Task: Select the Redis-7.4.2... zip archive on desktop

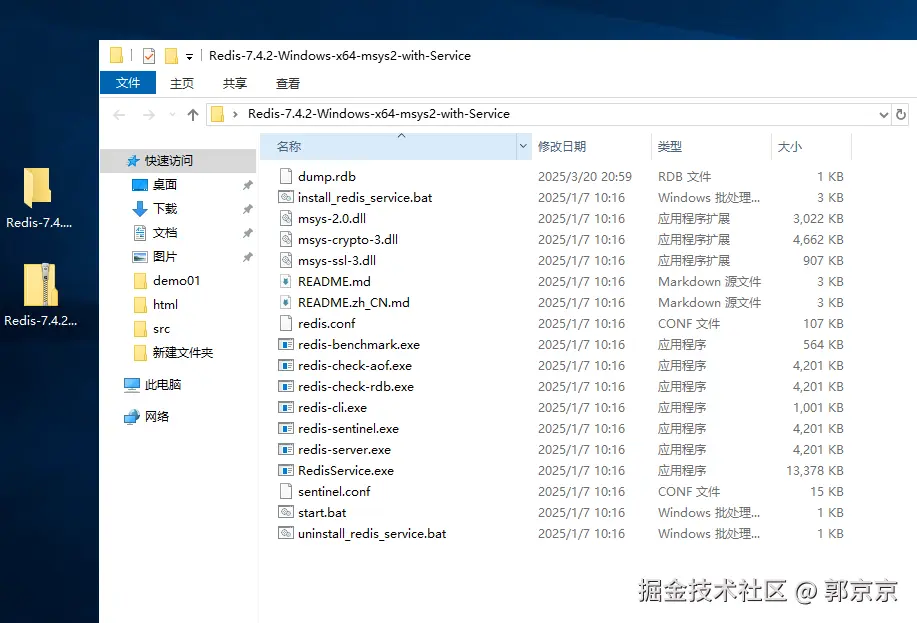Action: [40, 294]
